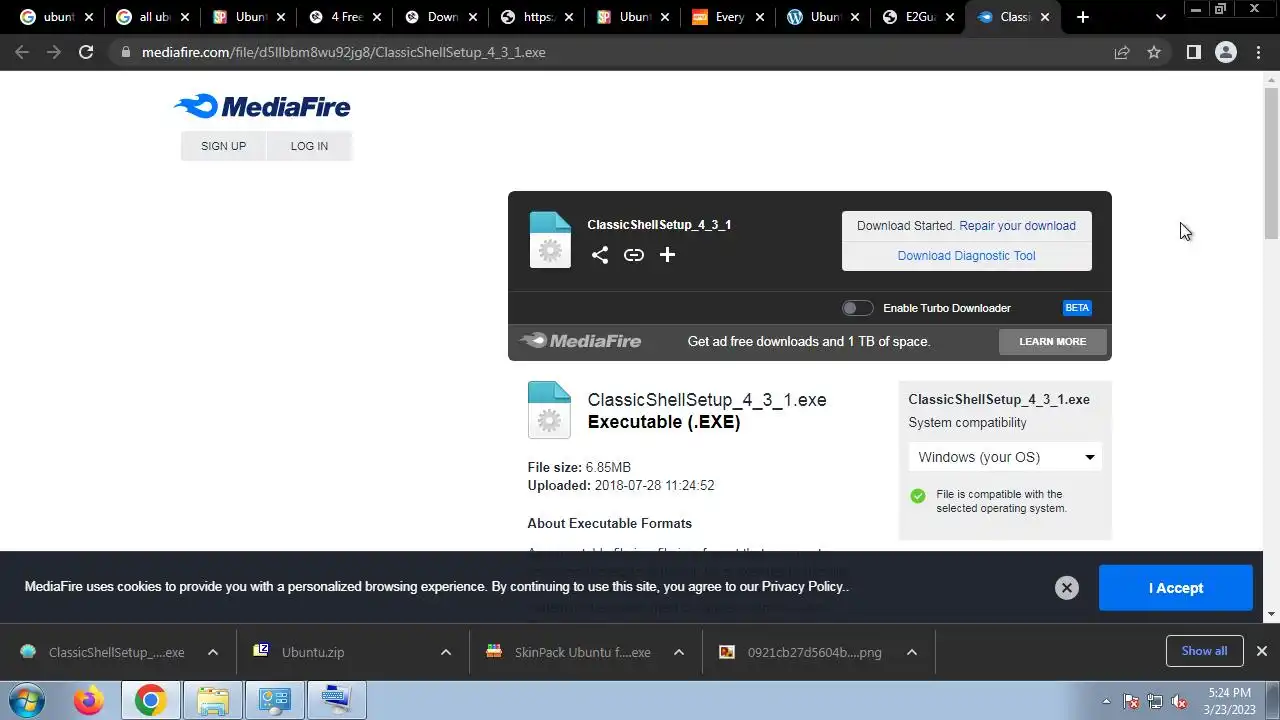This screenshot has width=1280, height=720.
Task: Click the file icon in dark download card
Action: [x=550, y=240]
